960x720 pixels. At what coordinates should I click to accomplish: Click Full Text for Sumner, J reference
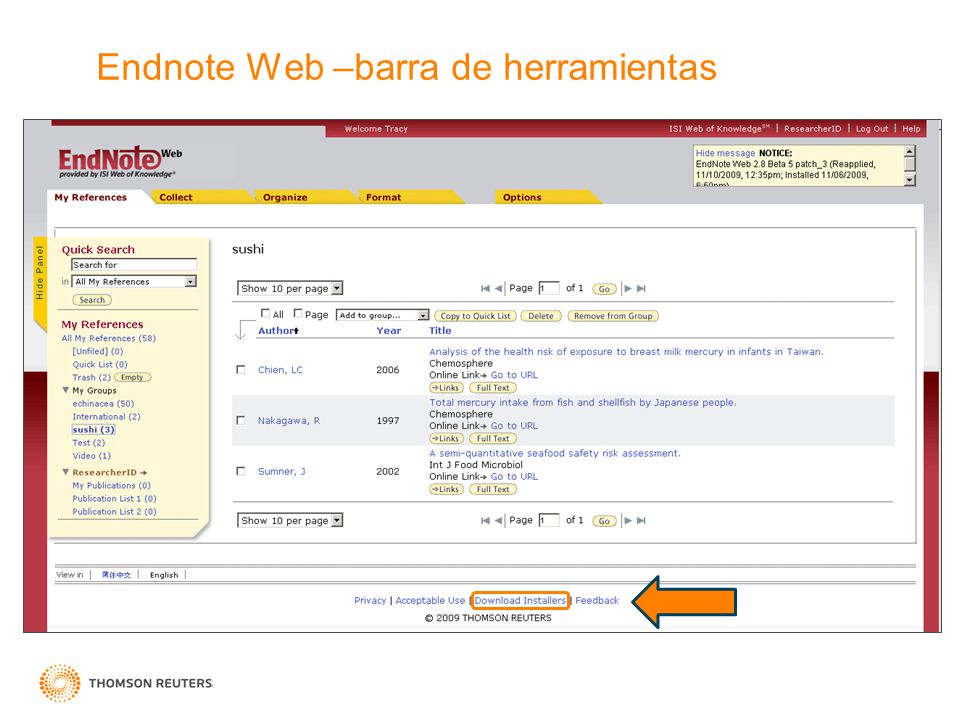click(493, 489)
